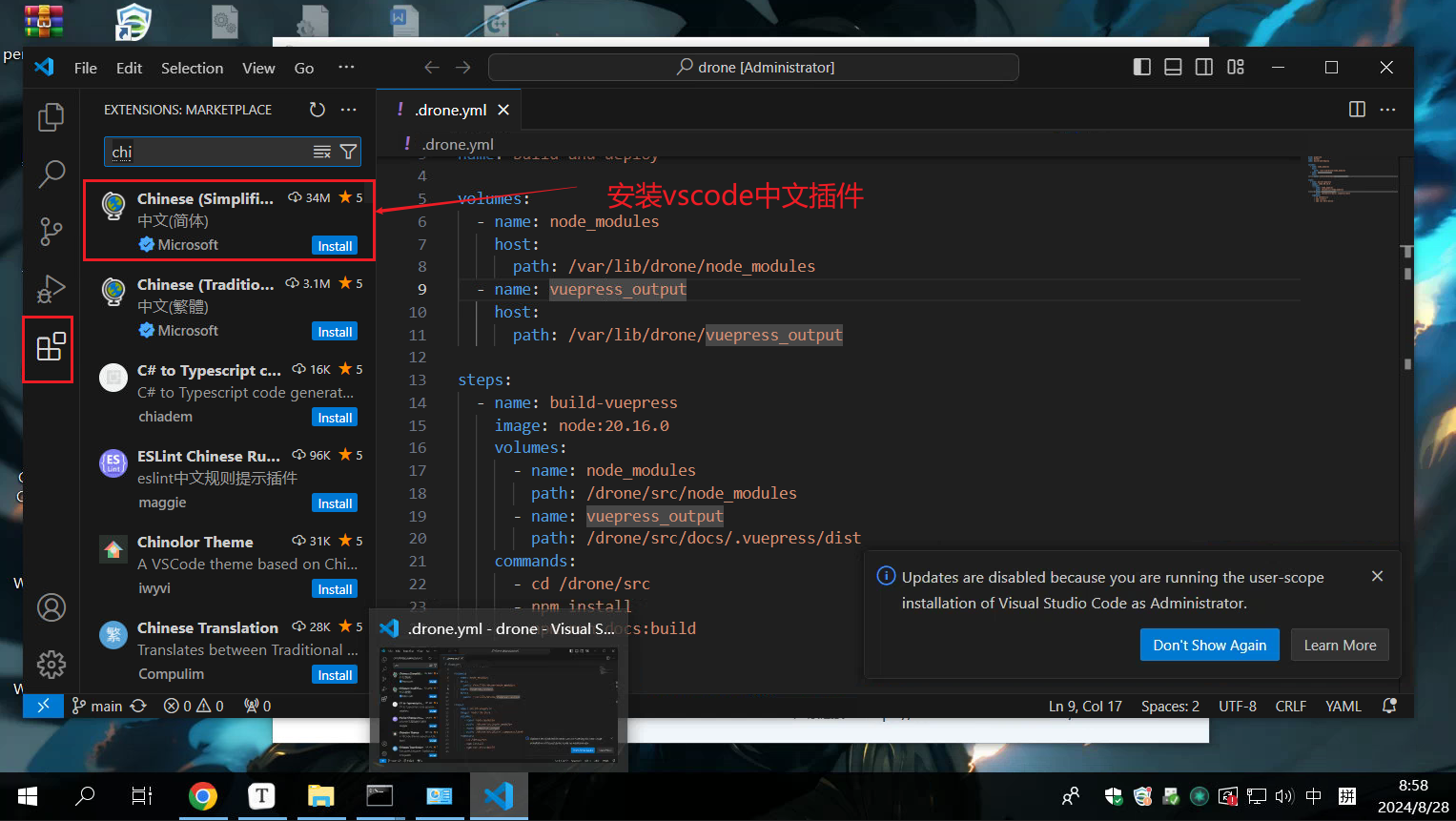Open the extensions filter menu
1456x821 pixels.
(349, 152)
